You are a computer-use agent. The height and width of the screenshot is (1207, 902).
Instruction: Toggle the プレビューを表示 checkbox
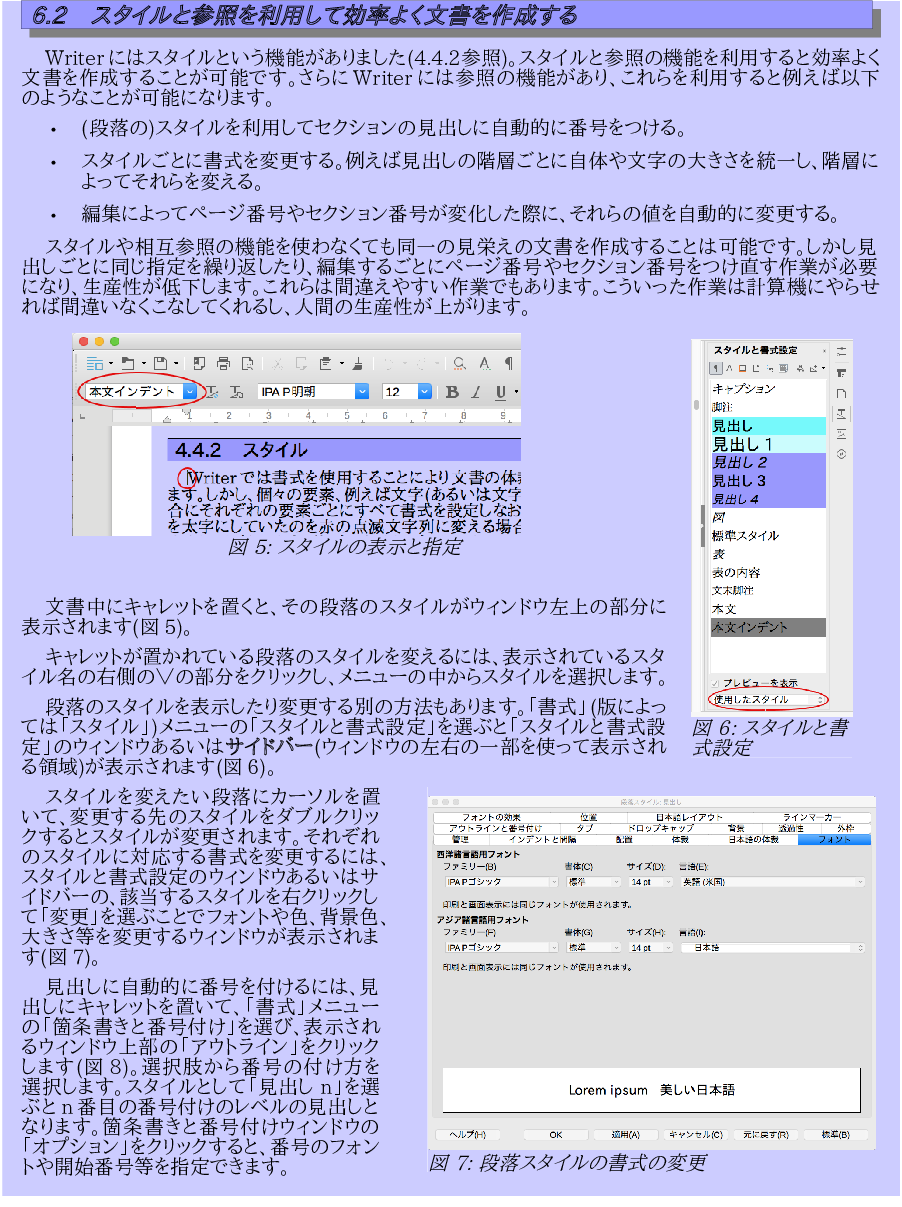tap(715, 682)
